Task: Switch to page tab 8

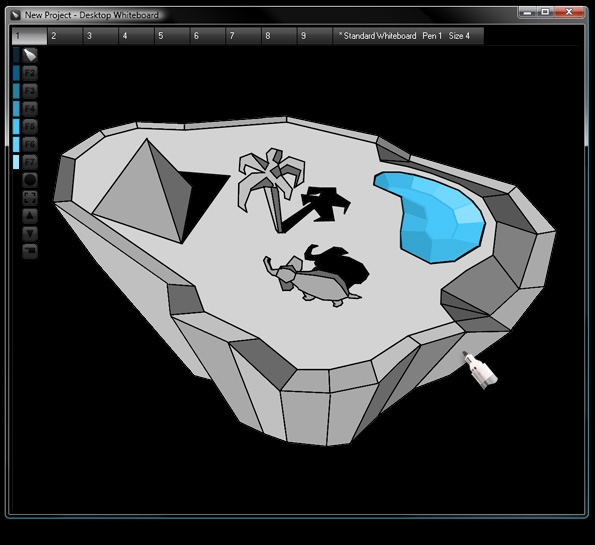Action: [x=279, y=36]
